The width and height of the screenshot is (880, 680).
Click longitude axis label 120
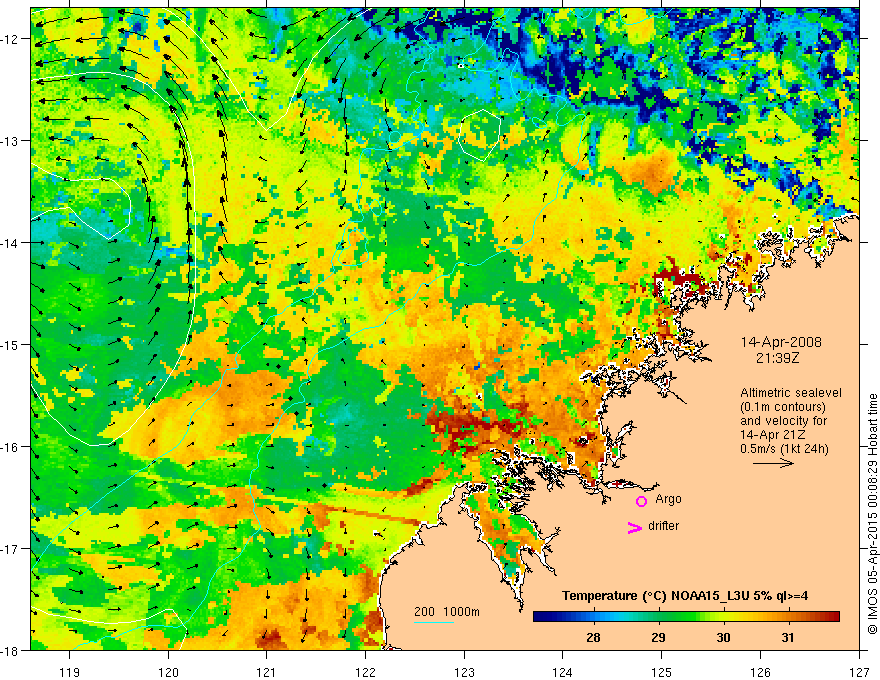tap(168, 672)
